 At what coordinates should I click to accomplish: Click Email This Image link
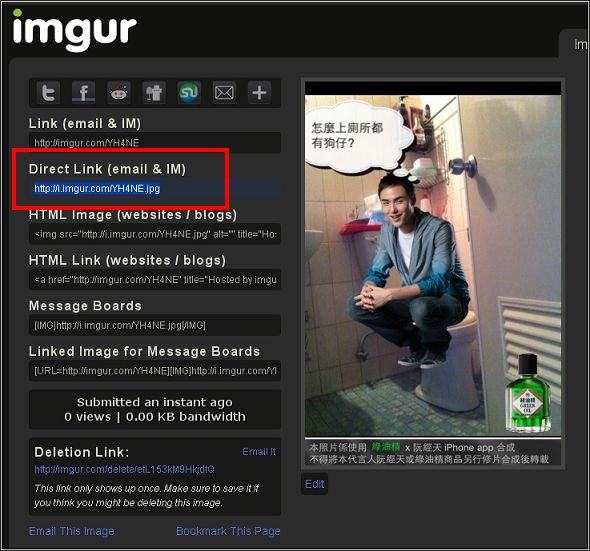[71, 531]
